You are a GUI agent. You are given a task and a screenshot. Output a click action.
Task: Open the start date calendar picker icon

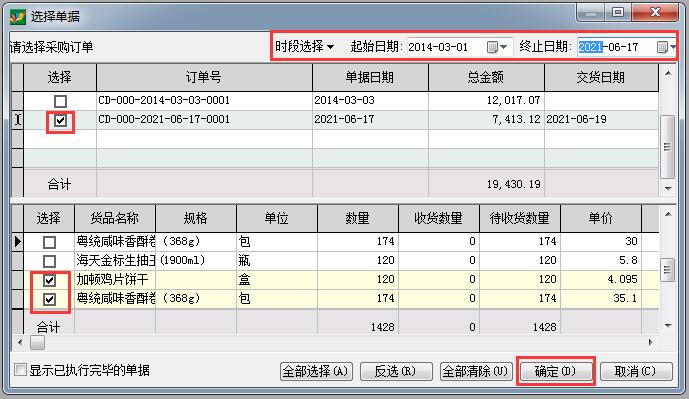[497, 47]
